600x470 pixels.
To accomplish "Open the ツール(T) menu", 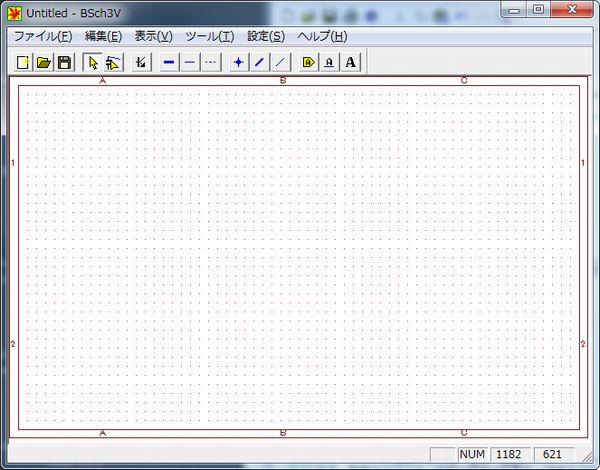I will (210, 36).
